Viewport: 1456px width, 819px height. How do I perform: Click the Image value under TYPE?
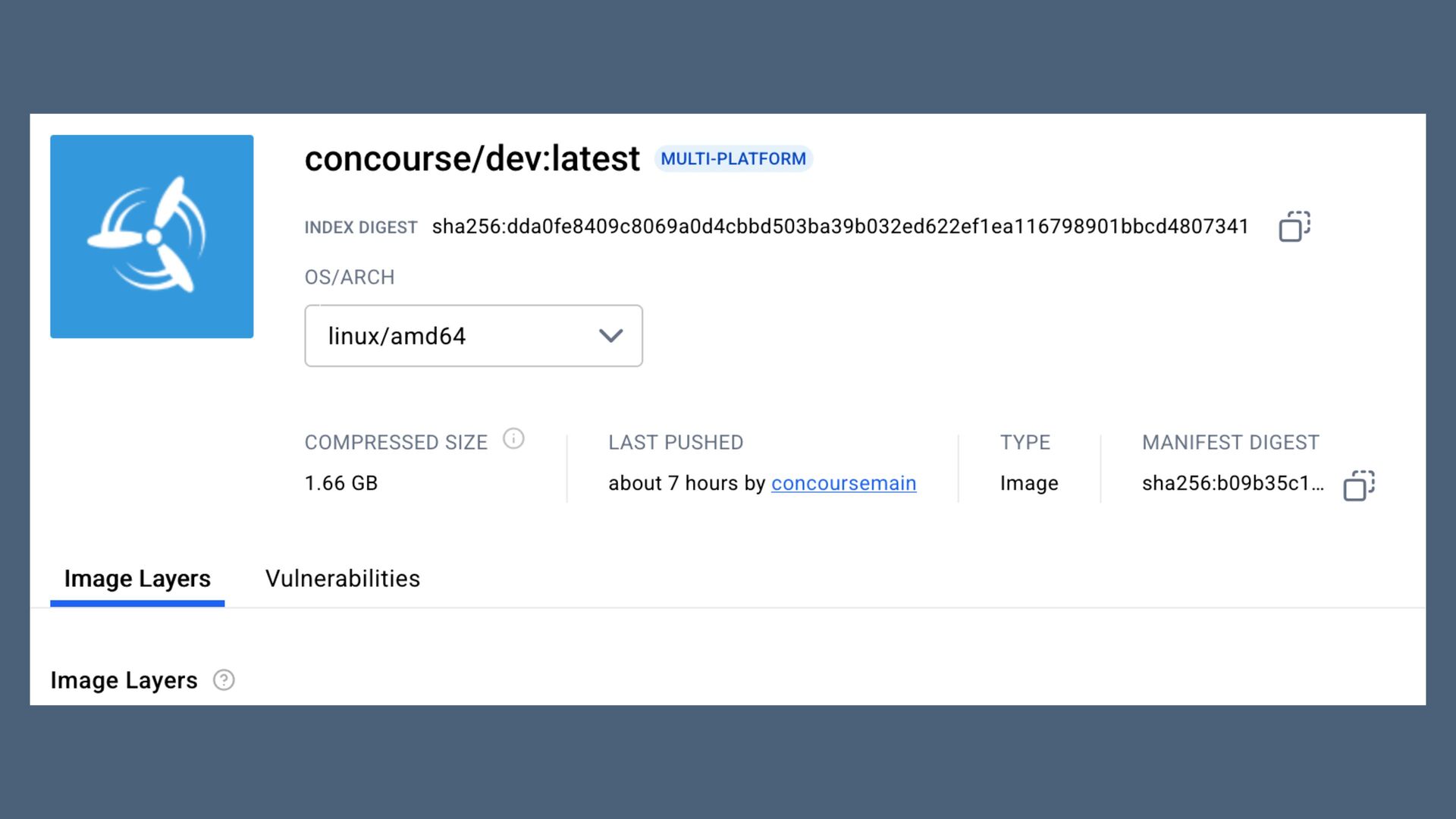(1029, 483)
